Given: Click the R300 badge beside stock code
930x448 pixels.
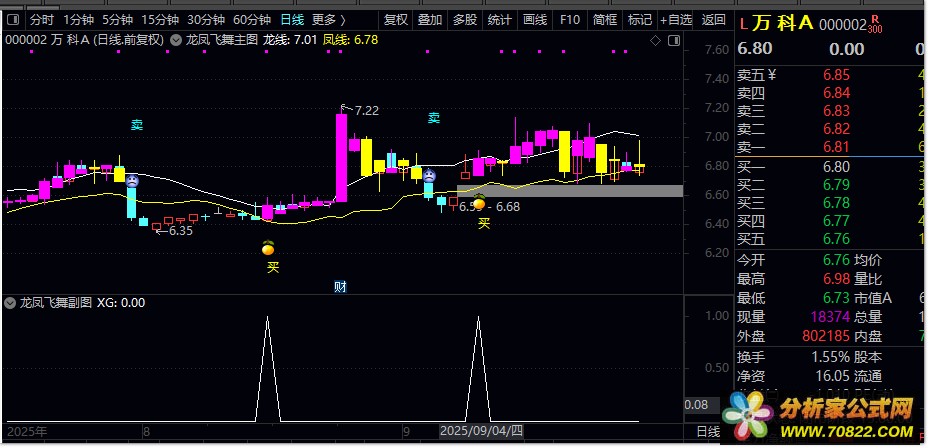Looking at the screenshot, I should [x=875, y=24].
